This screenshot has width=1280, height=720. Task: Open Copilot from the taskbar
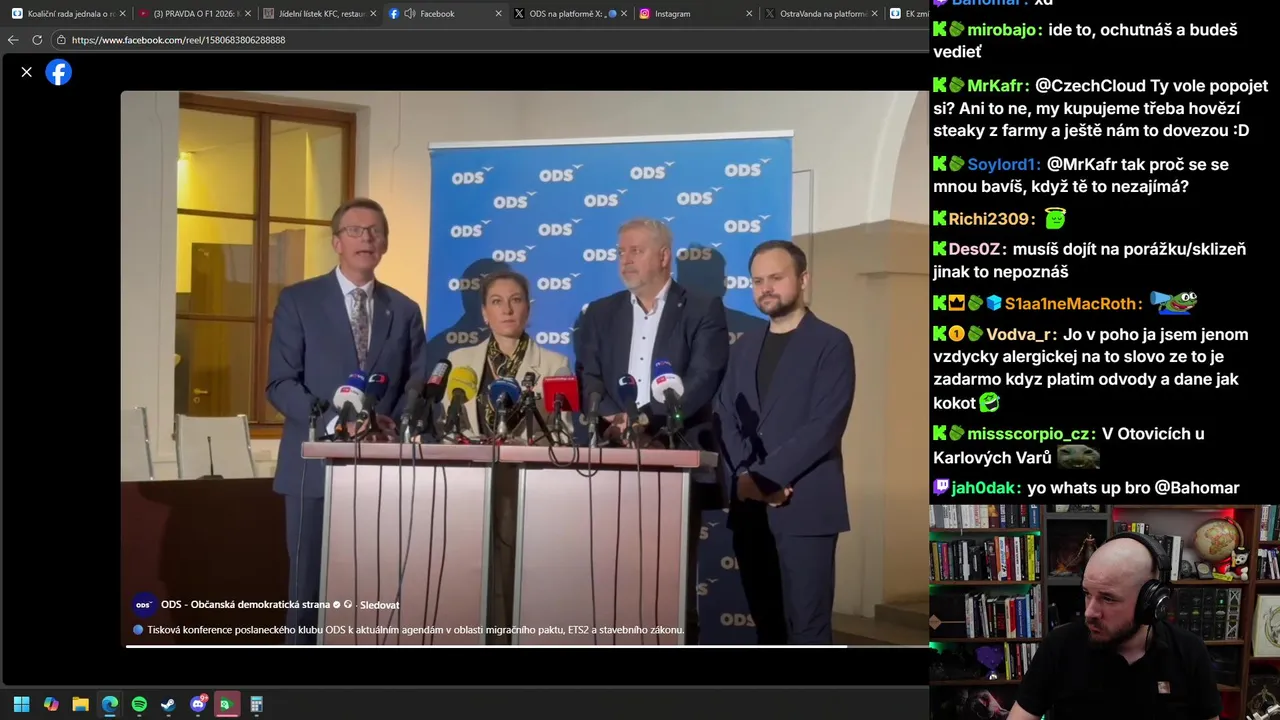pyautogui.click(x=51, y=704)
